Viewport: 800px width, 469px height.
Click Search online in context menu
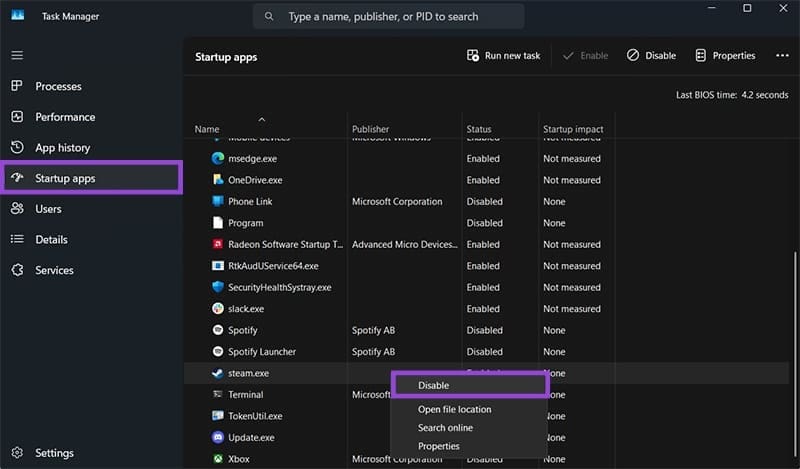tap(445, 428)
